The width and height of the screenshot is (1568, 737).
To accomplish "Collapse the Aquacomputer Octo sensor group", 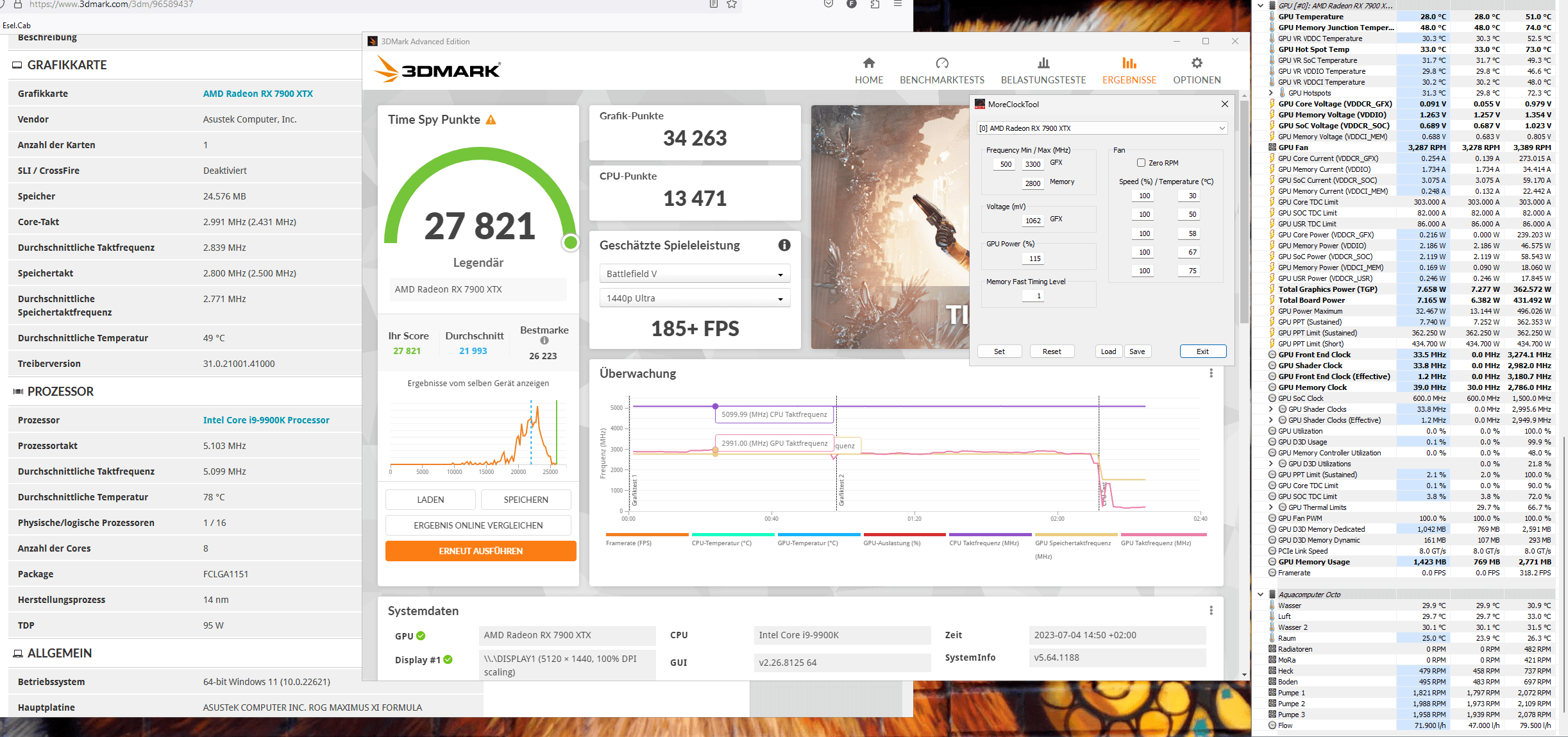I will (1261, 595).
